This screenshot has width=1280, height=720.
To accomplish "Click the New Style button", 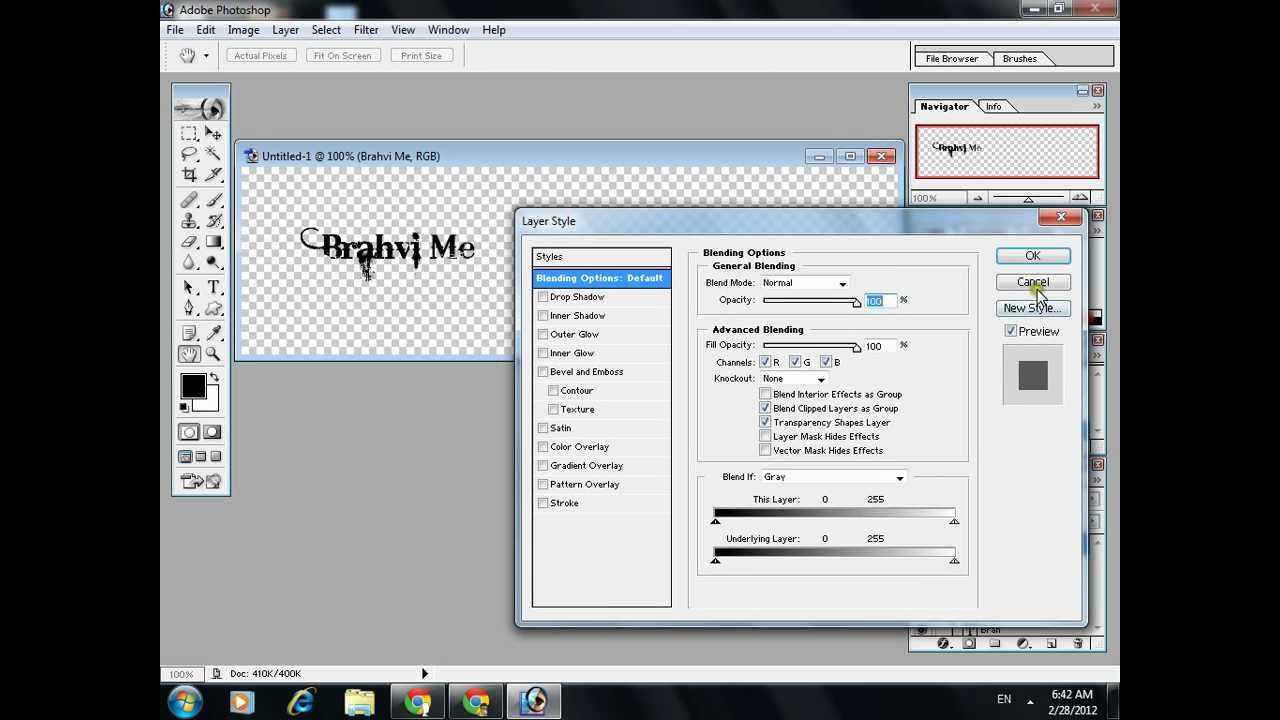I will pyautogui.click(x=1033, y=308).
